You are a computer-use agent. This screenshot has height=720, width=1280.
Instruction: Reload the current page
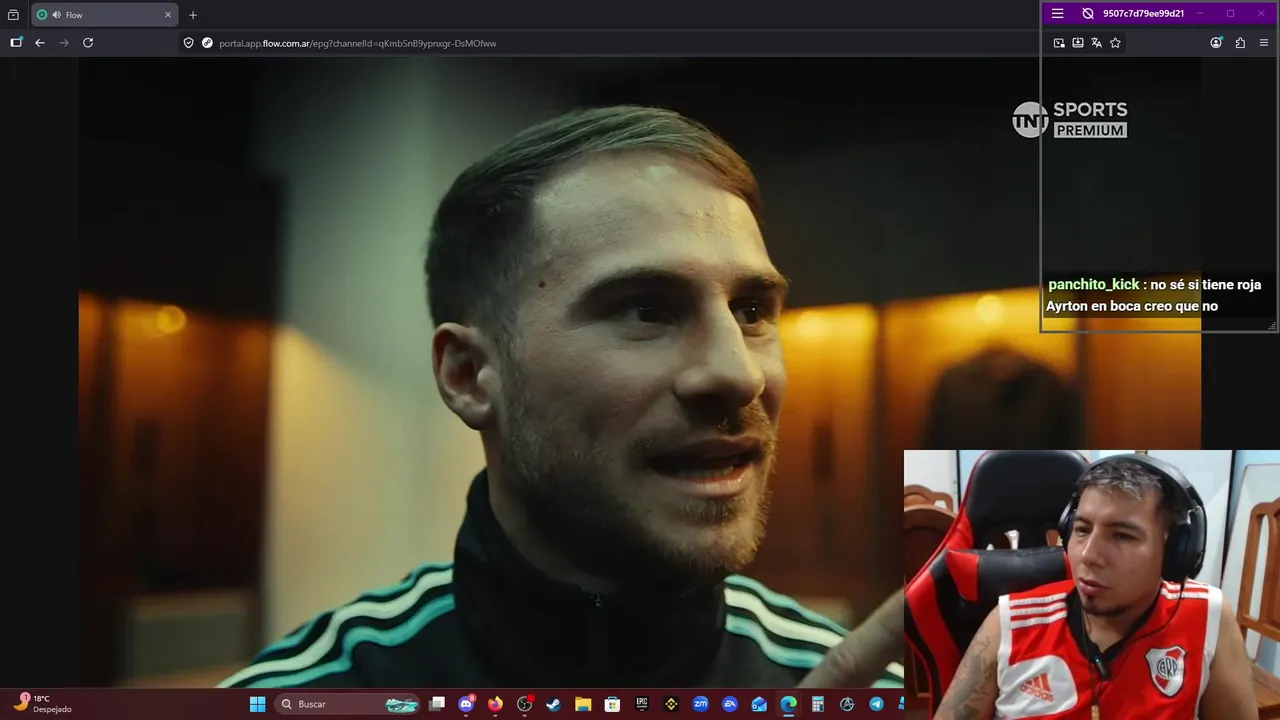click(88, 43)
